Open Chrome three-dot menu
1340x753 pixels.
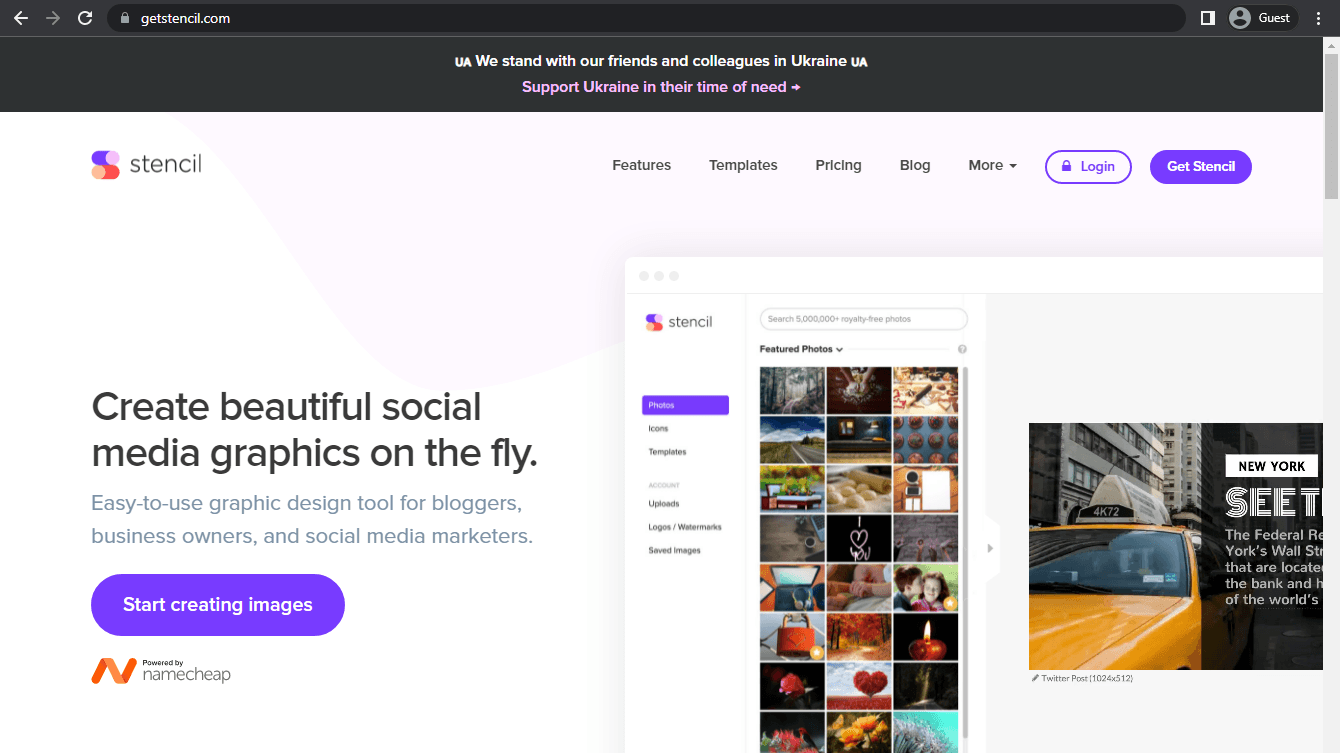click(1321, 18)
